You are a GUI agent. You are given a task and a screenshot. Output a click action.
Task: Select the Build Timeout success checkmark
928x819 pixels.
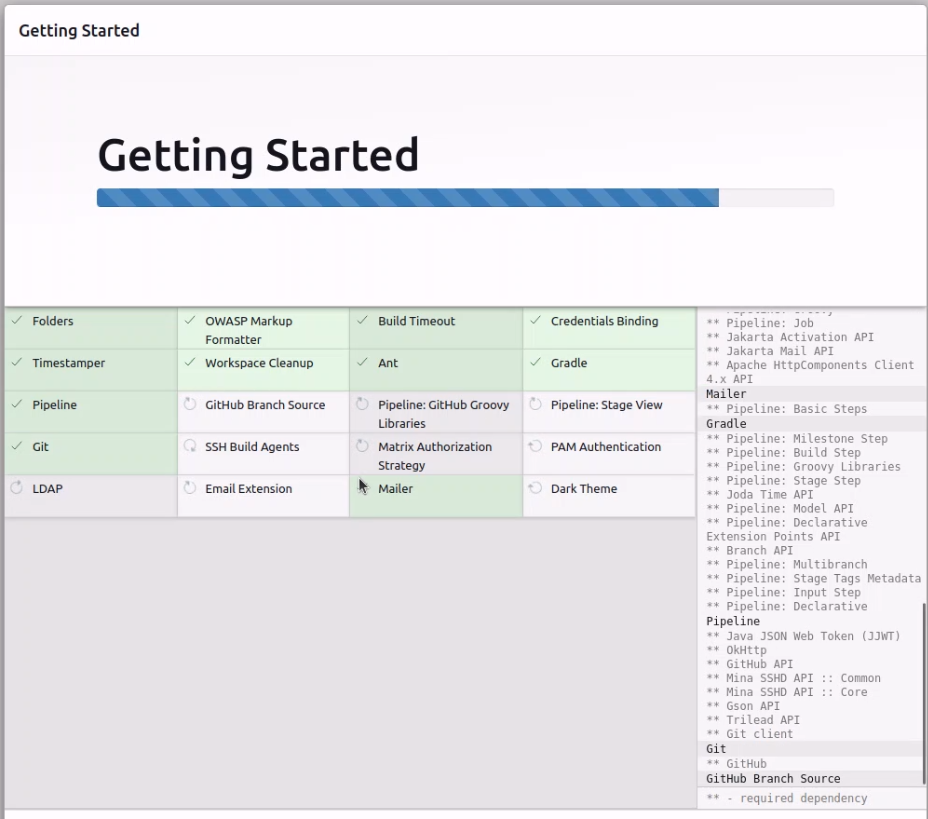(x=362, y=321)
